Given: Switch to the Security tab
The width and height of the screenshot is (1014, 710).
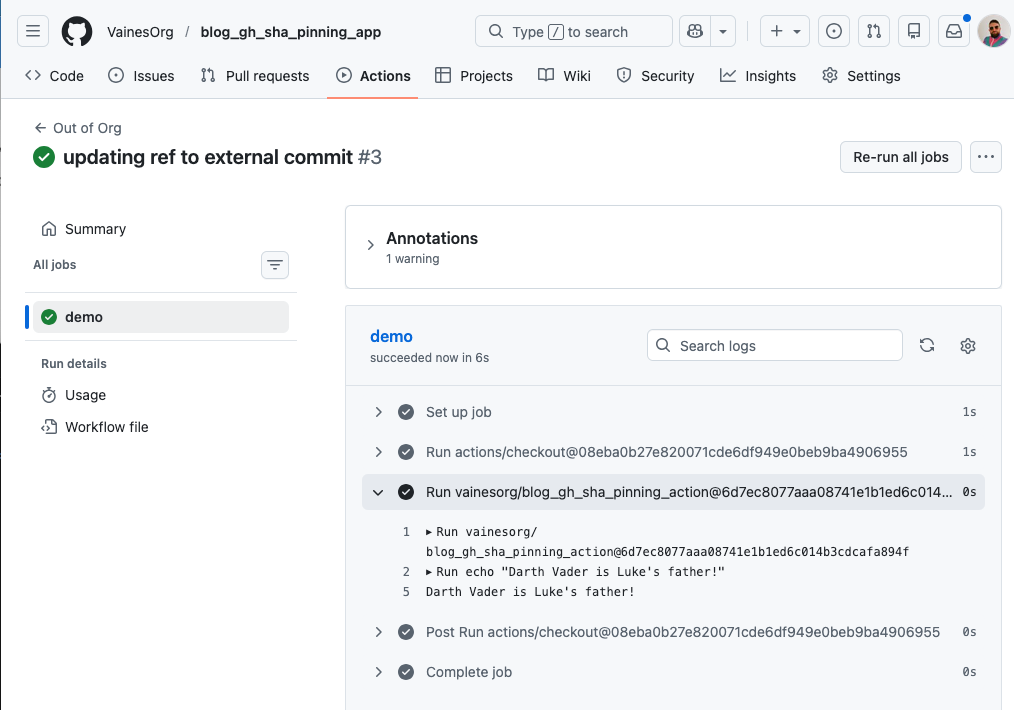Looking at the screenshot, I should 655,76.
